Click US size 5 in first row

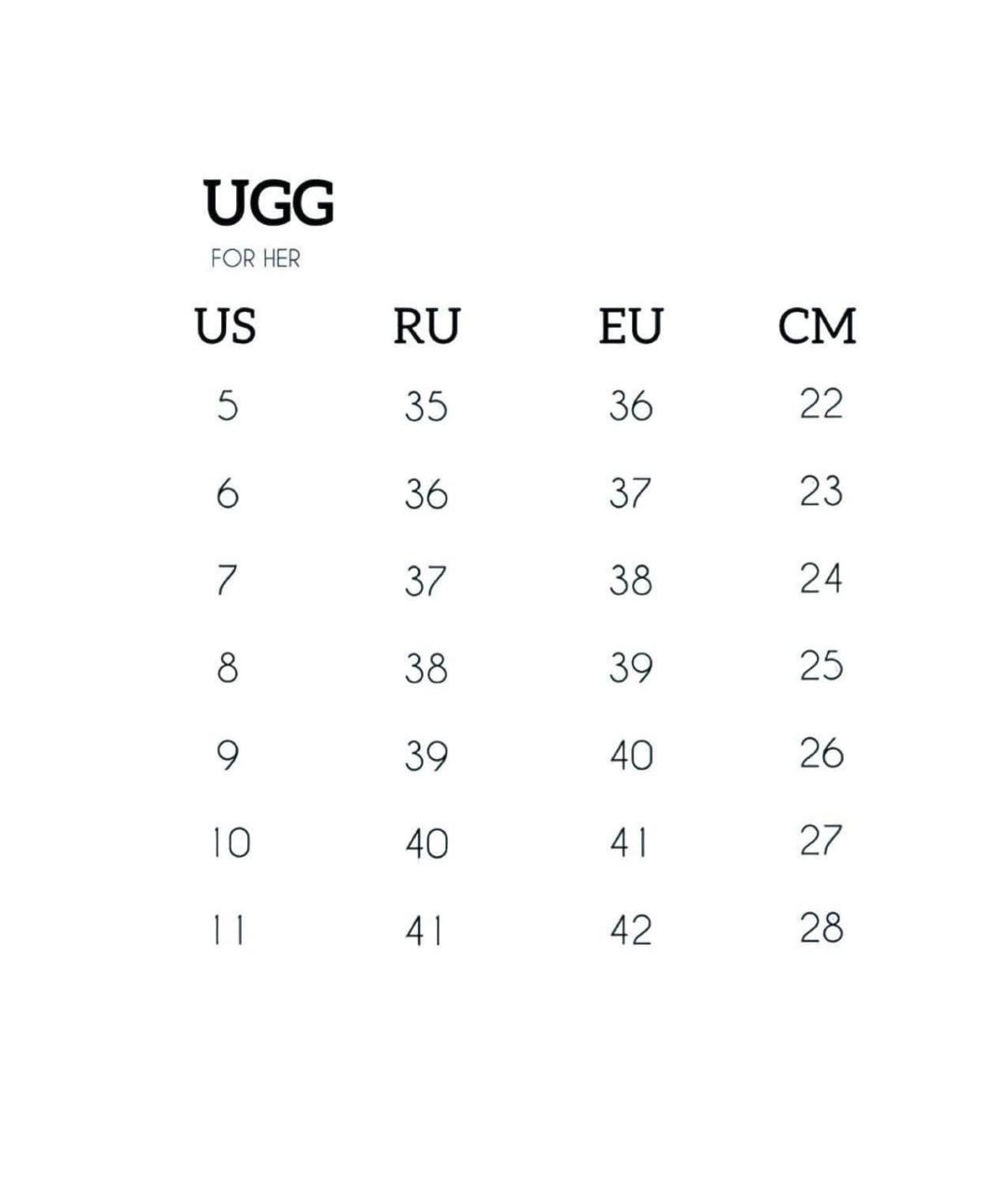(228, 406)
